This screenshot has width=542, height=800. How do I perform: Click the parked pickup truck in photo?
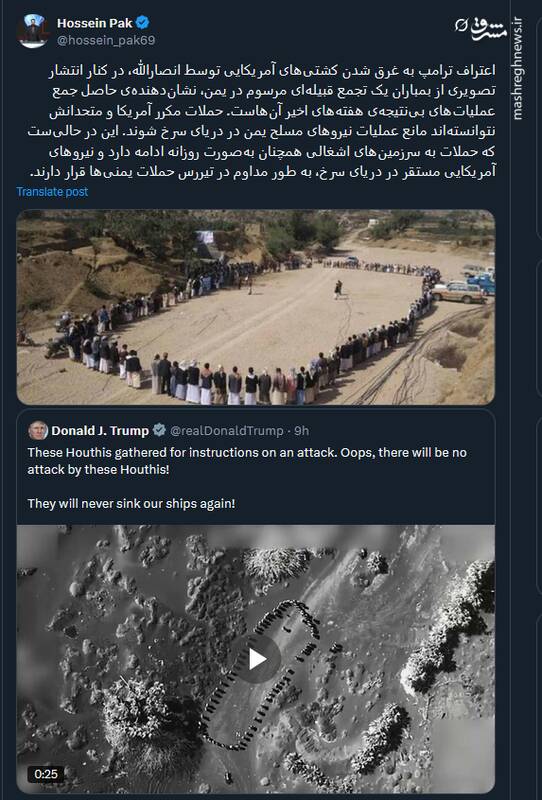460,293
